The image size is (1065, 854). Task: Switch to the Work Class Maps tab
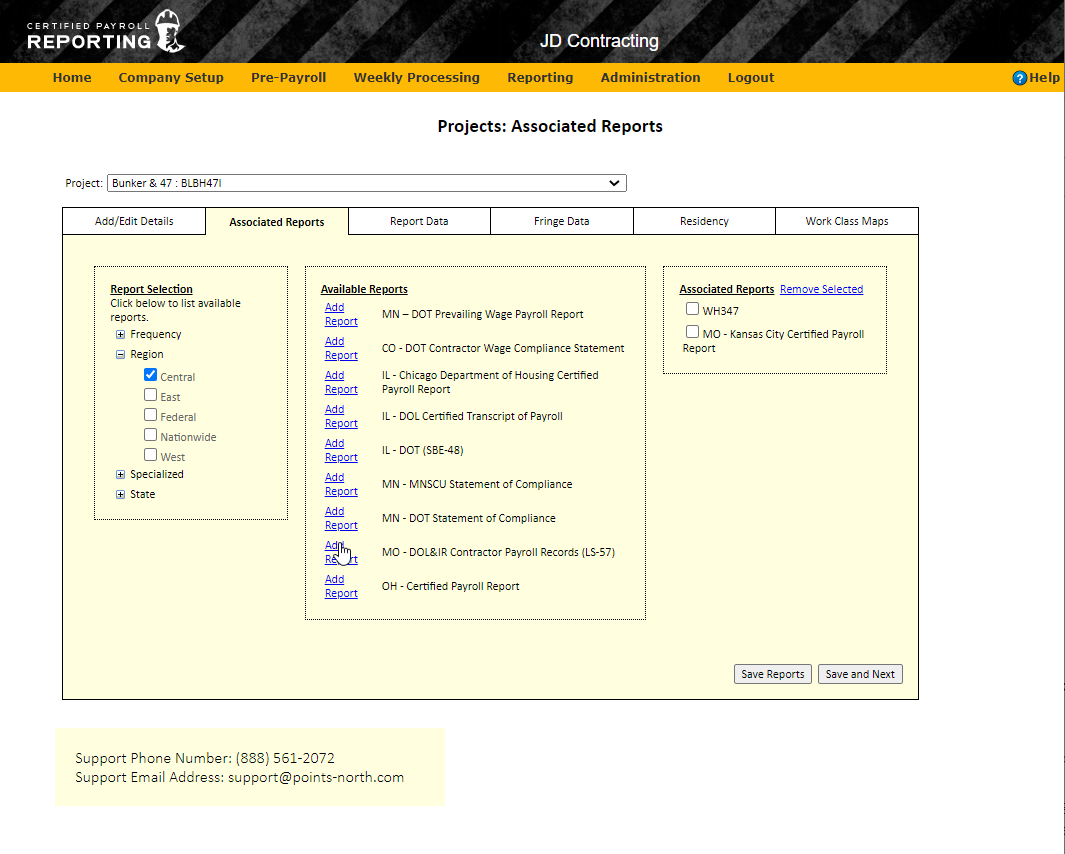click(x=847, y=221)
